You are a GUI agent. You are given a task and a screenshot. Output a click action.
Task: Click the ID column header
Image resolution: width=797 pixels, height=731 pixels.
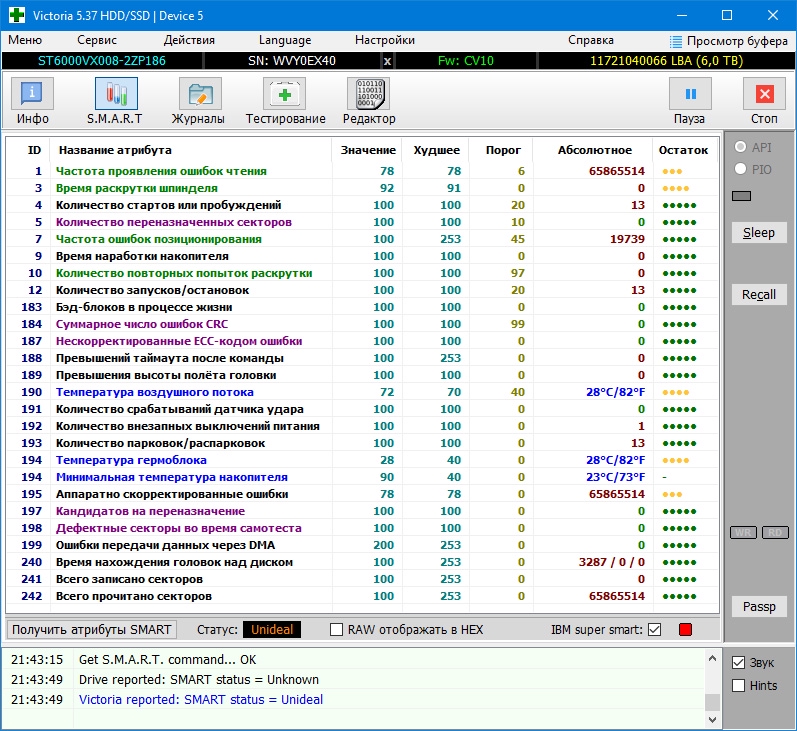(x=34, y=150)
